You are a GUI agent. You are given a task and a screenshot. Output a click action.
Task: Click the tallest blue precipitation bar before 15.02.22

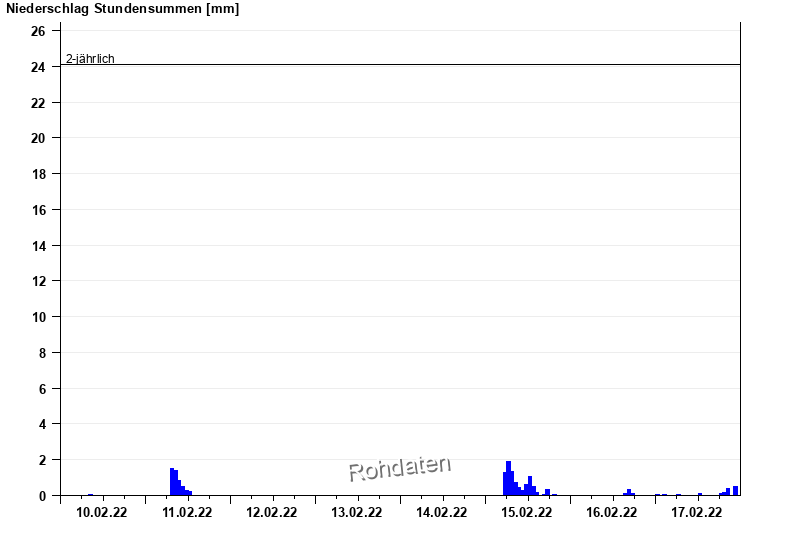[508, 478]
